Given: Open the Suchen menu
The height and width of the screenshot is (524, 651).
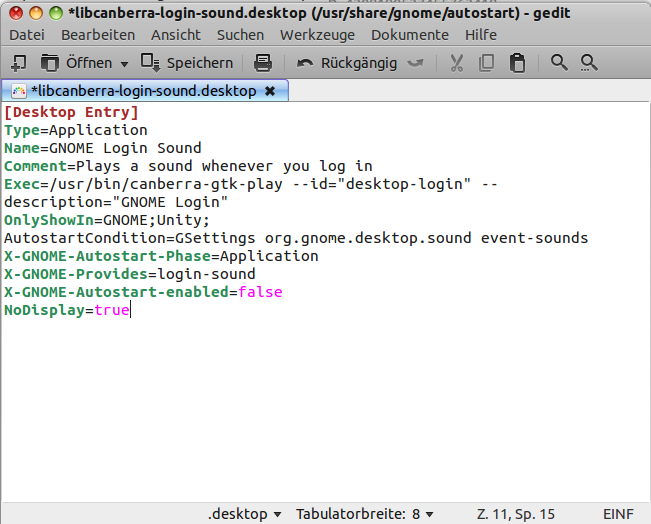Looking at the screenshot, I should click(240, 35).
